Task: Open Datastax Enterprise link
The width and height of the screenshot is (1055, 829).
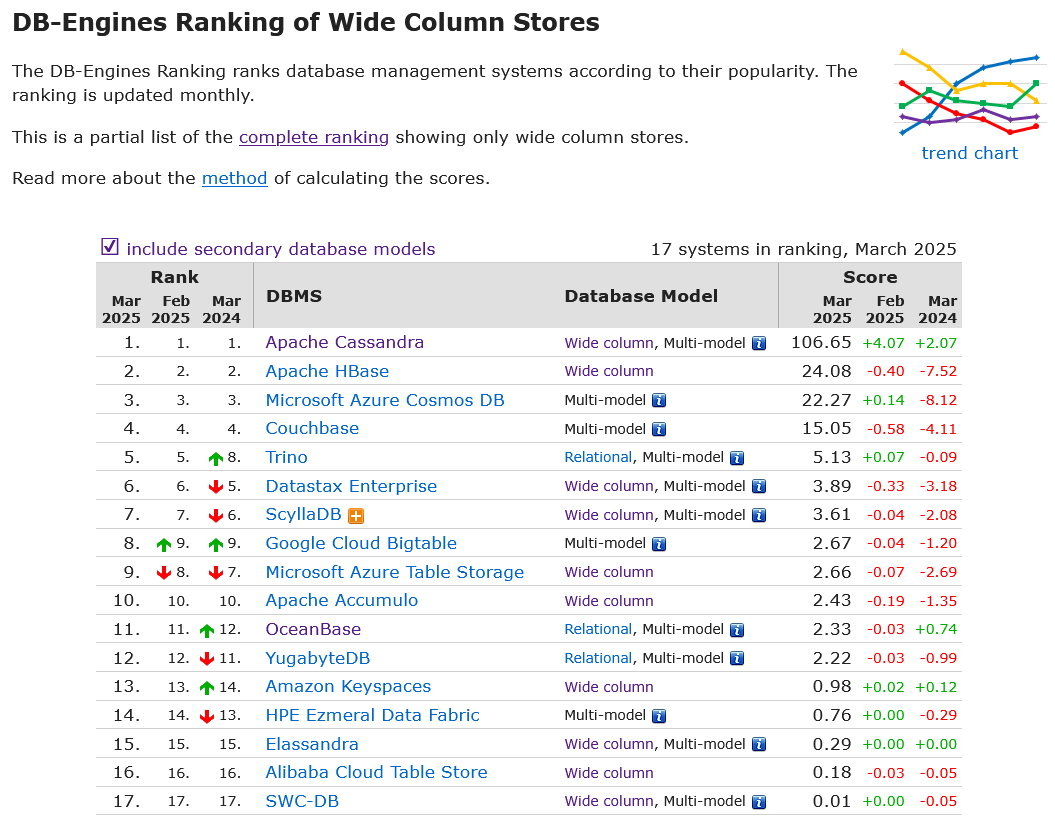Action: (351, 486)
